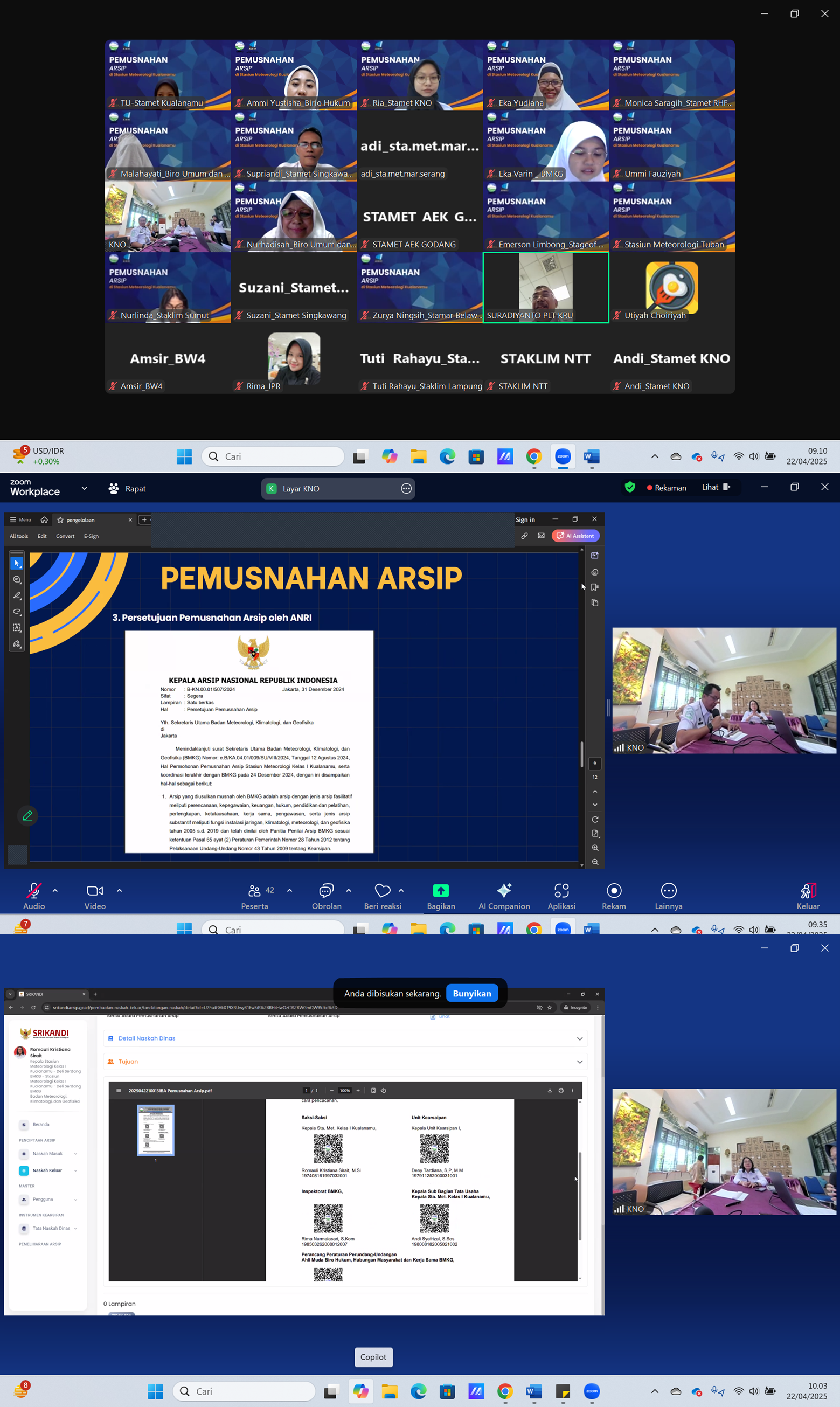
Task: Click Acrobat rotate page icon
Action: click(x=595, y=820)
